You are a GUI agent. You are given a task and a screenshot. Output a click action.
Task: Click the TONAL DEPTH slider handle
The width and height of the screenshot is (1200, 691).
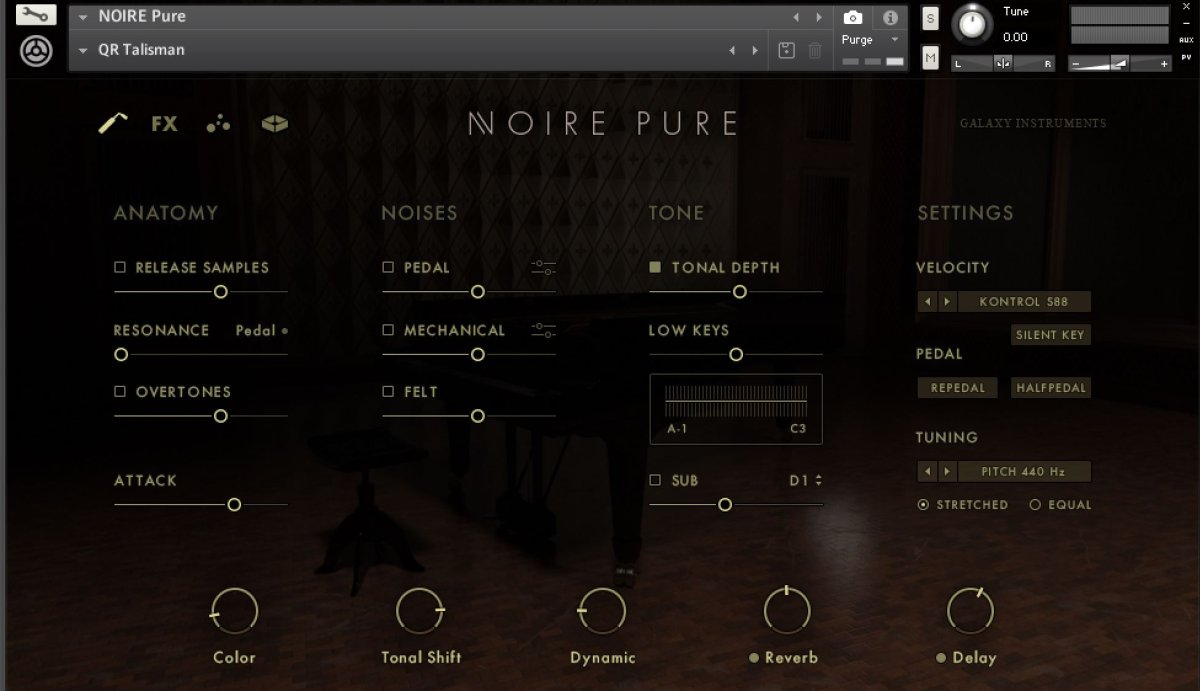(740, 292)
